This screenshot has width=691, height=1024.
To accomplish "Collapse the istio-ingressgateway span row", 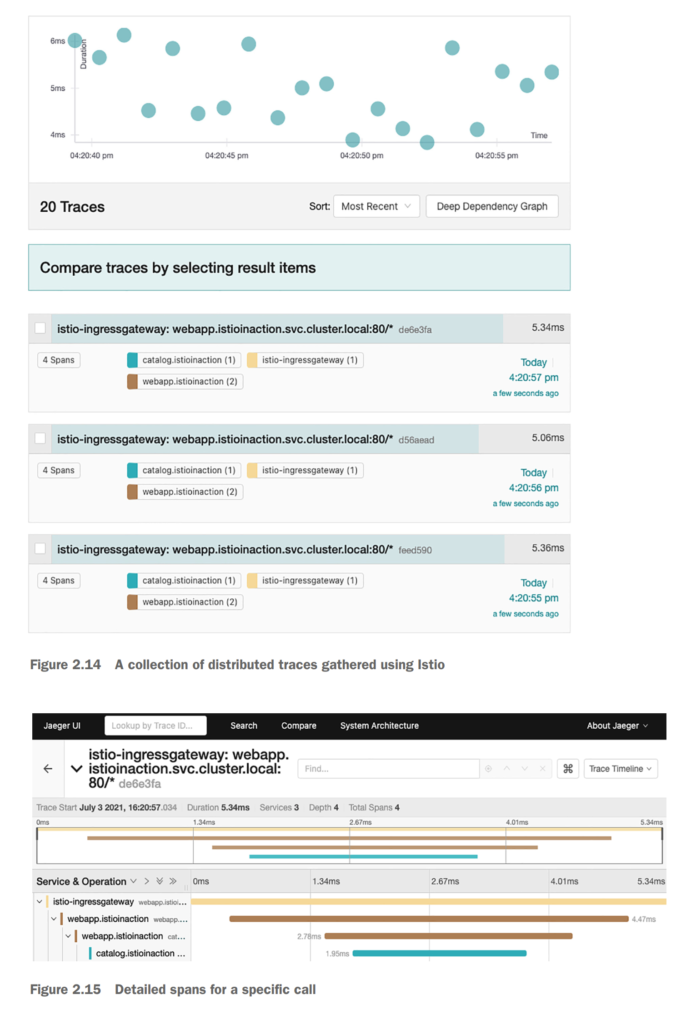I will click(x=40, y=901).
